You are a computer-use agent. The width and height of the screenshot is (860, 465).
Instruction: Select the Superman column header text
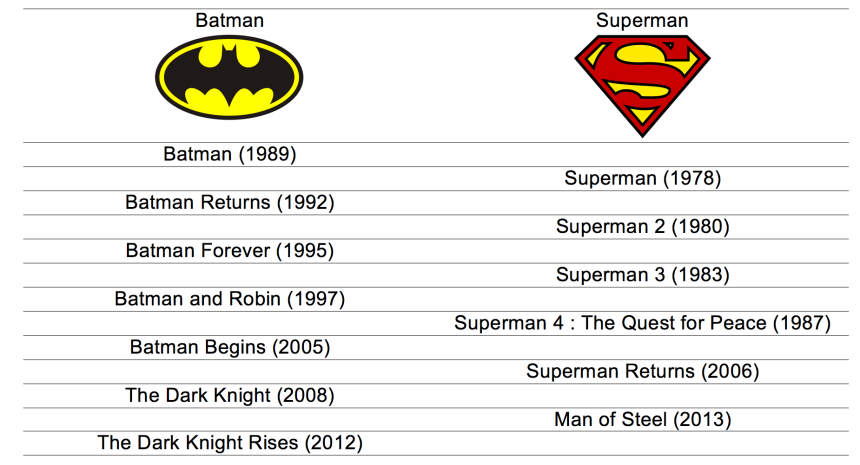(x=642, y=20)
